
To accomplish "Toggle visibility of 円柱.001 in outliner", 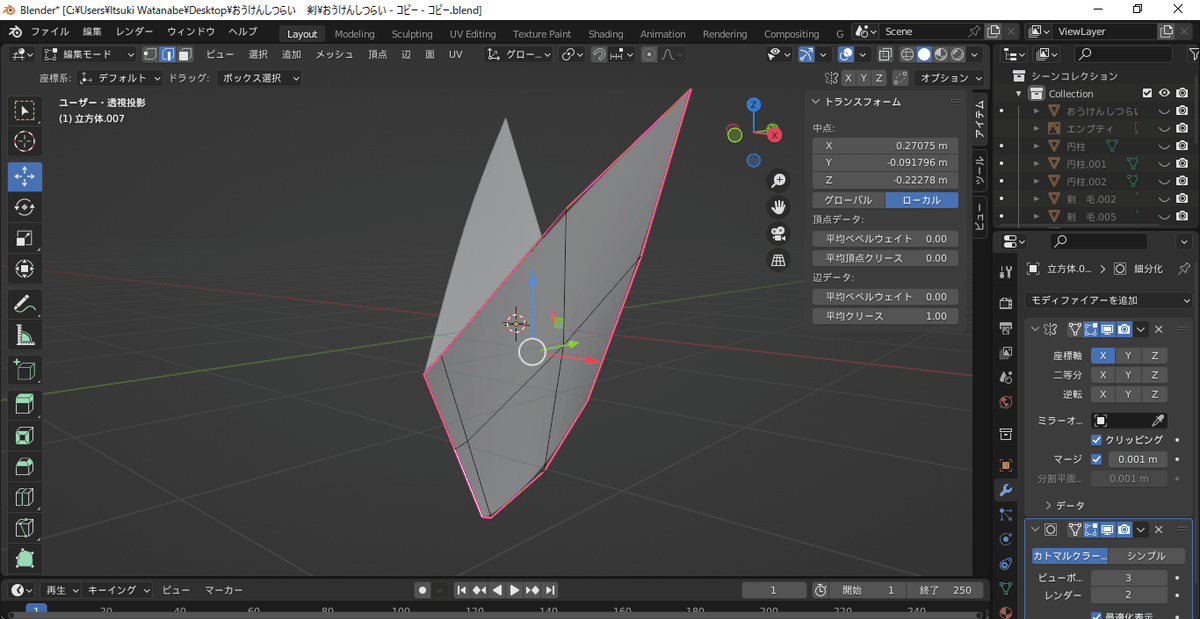I will pos(1164,164).
